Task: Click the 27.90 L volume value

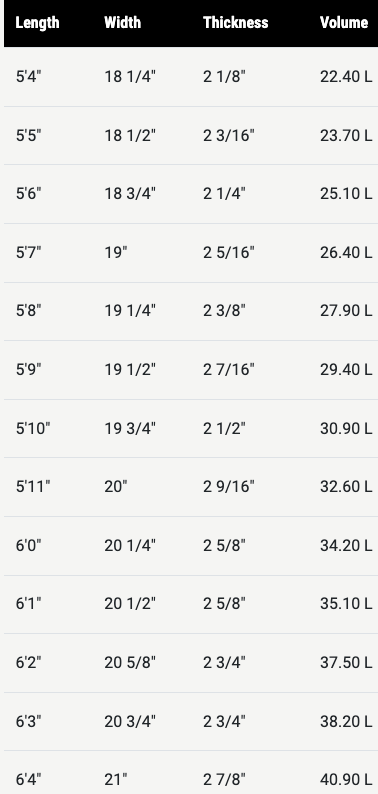Action: coord(346,311)
